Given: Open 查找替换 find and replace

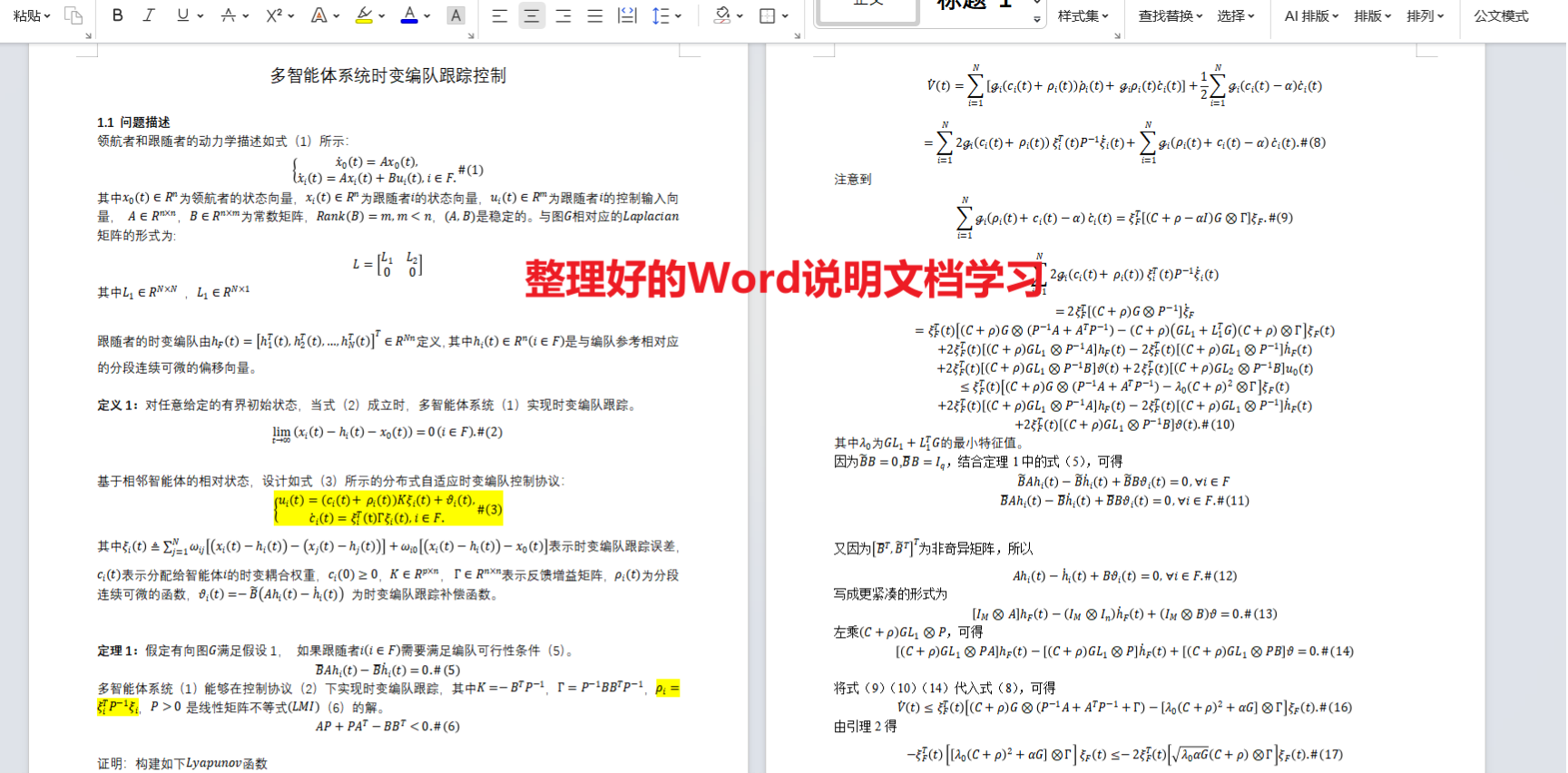Looking at the screenshot, I should 1171,15.
